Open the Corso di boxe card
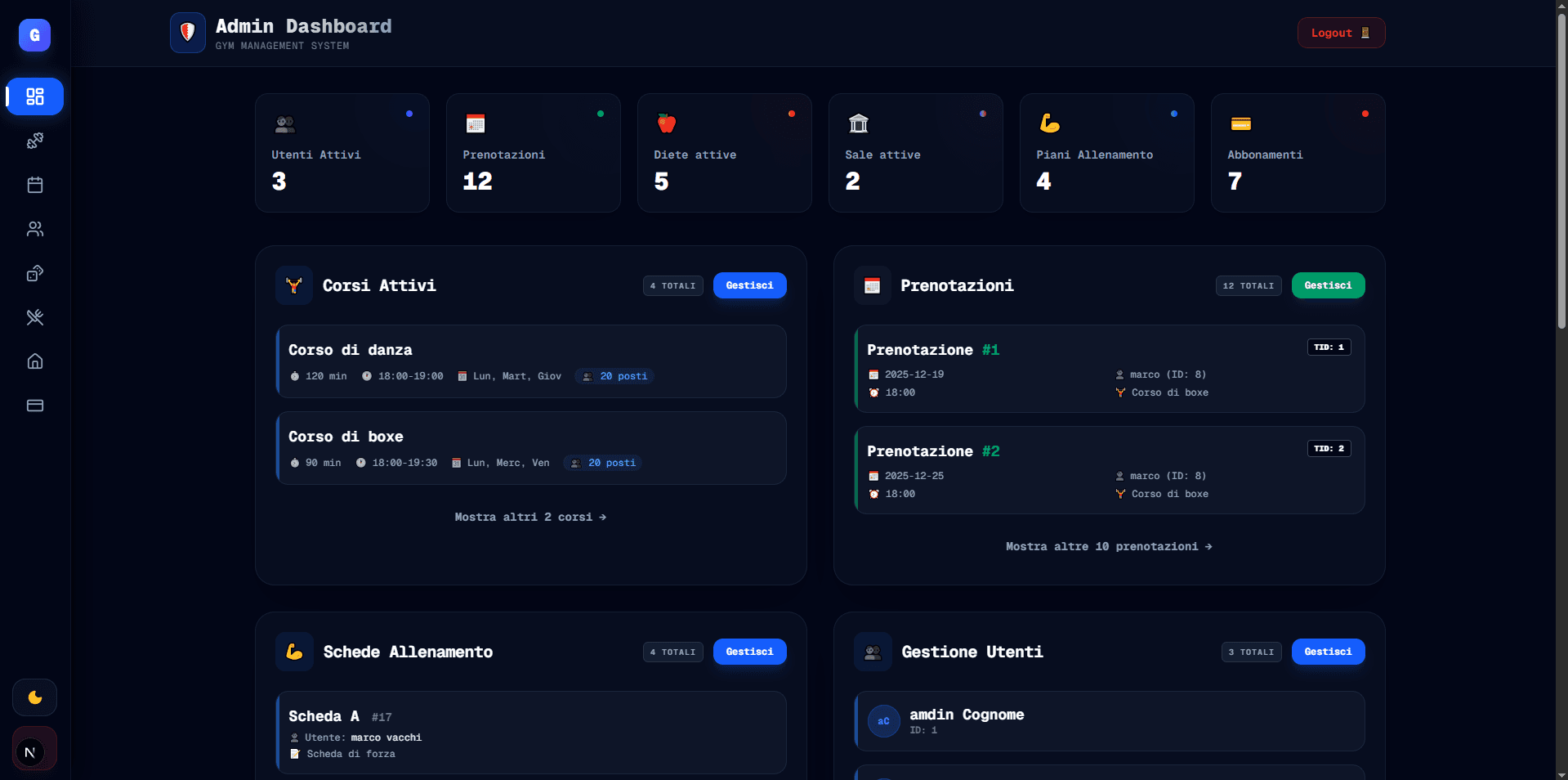This screenshot has width=1568, height=780. tap(531, 448)
